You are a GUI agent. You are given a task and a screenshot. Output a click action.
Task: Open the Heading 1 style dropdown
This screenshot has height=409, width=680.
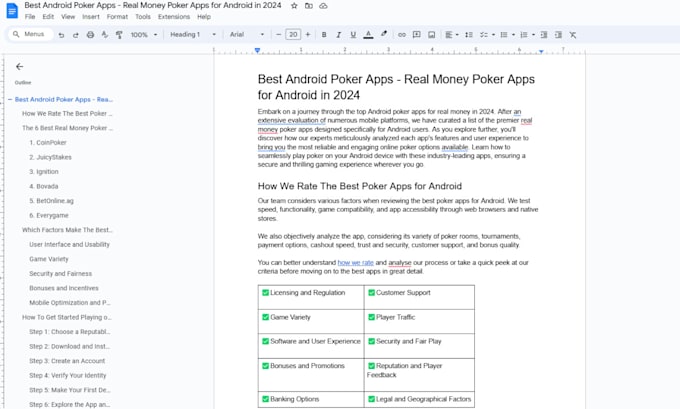[x=193, y=35]
